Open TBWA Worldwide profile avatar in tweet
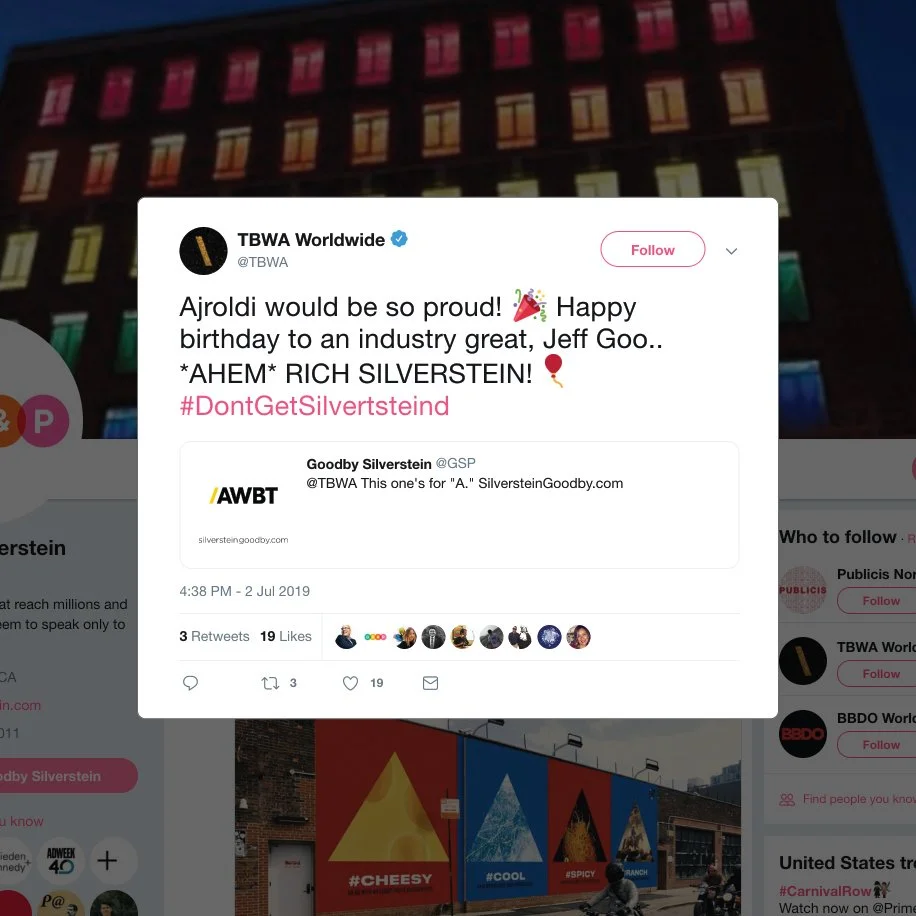This screenshot has width=916, height=916. coord(203,251)
